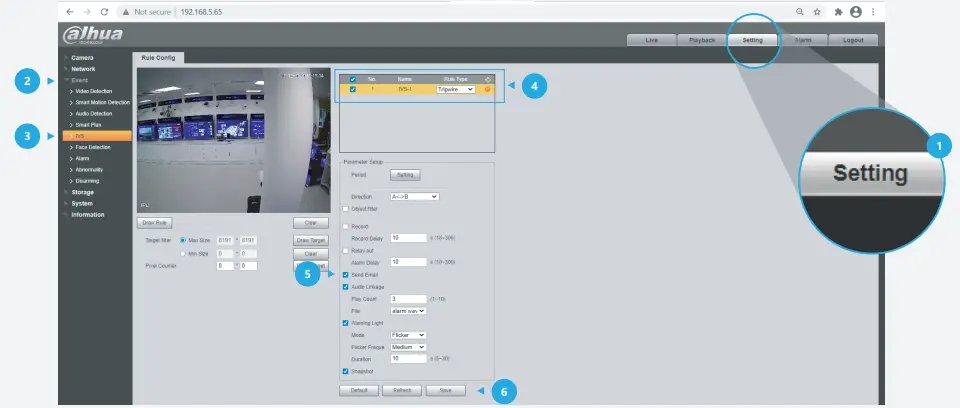This screenshot has width=960, height=408.
Task: Toggle the Audio Linkage checkbox
Action: (345, 287)
